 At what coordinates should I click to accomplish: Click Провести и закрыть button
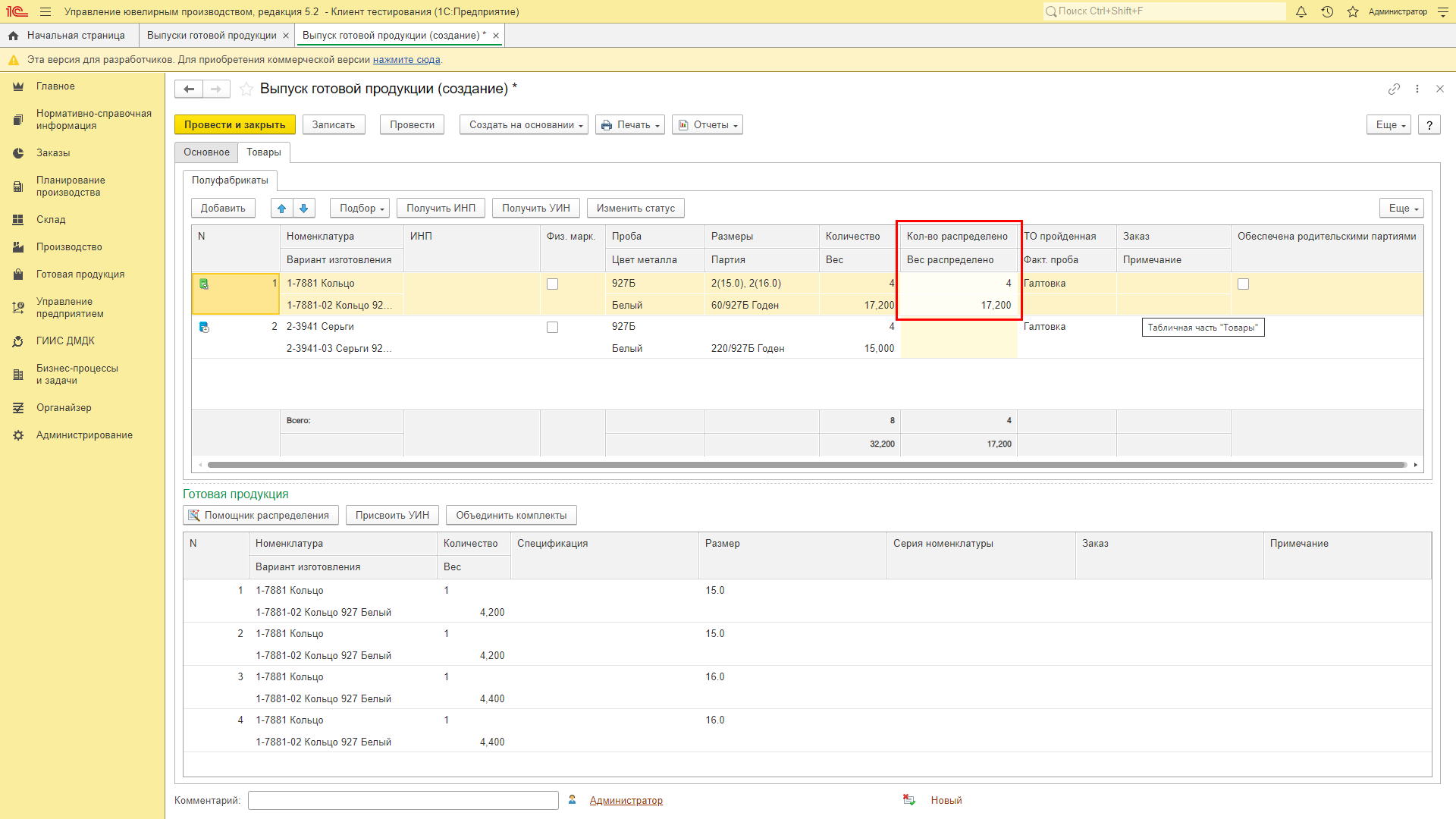point(234,125)
